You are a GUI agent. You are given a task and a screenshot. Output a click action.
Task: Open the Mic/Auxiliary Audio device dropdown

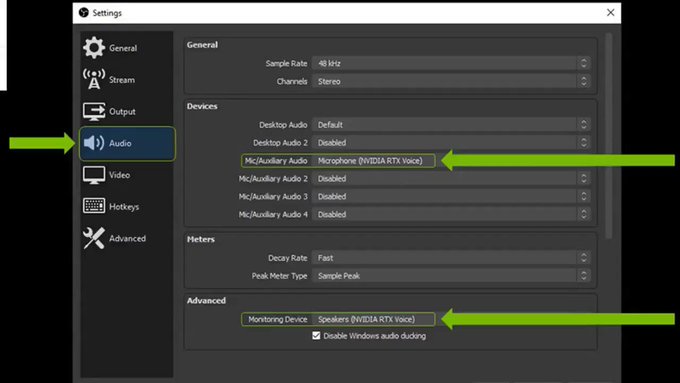click(x=373, y=161)
